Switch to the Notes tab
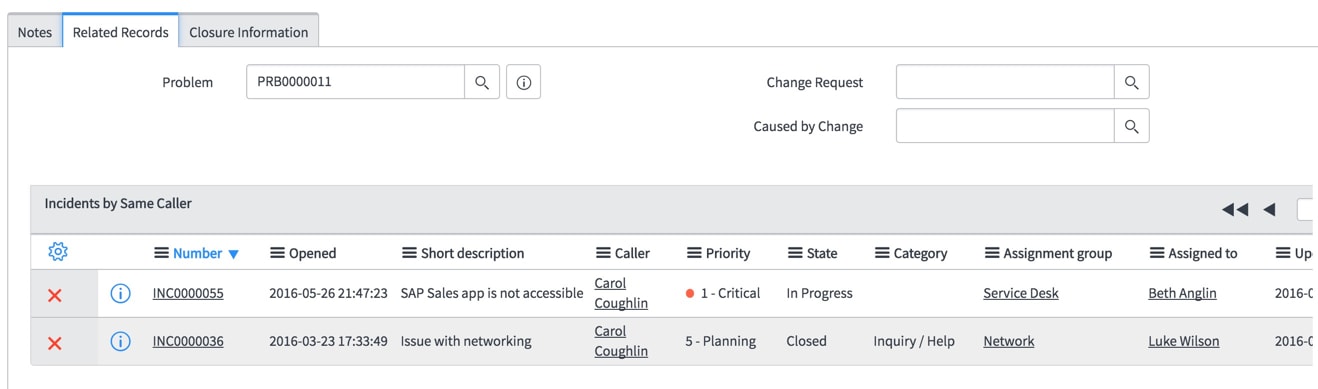Screen dimensions: 1318x389 pos(35,32)
